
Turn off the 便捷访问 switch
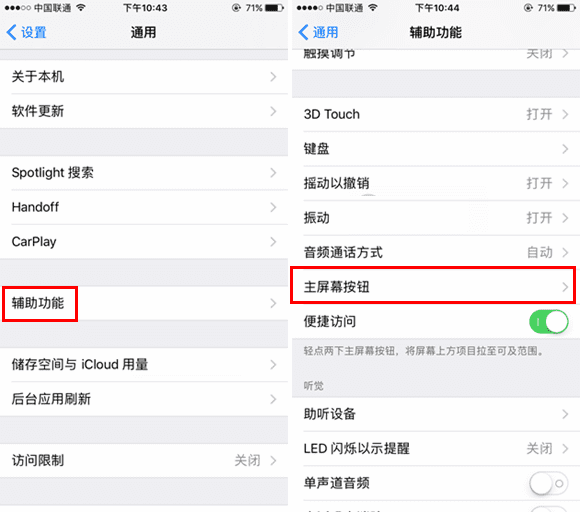click(549, 321)
